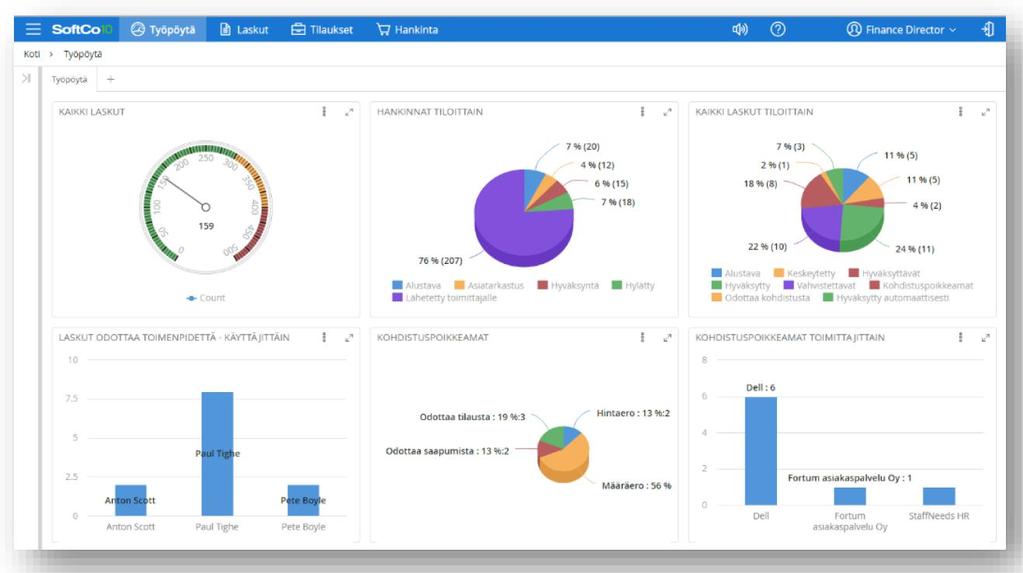Screen dimensions: 1023x573
Task: Toggle Hyväksyttävät legend entry
Action: pyautogui.click(x=884, y=273)
